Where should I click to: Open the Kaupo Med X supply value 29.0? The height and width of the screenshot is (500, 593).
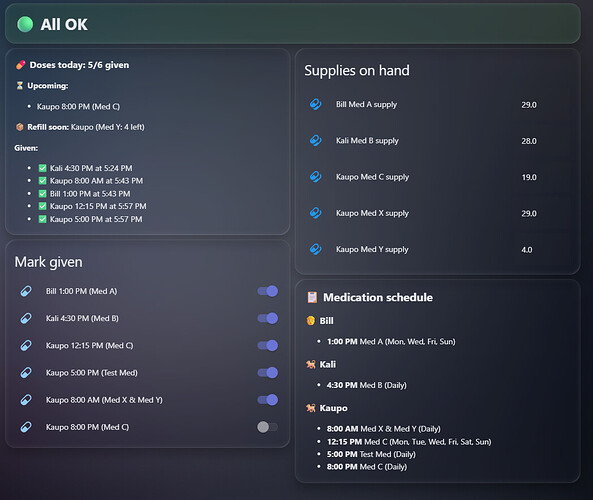coord(529,213)
